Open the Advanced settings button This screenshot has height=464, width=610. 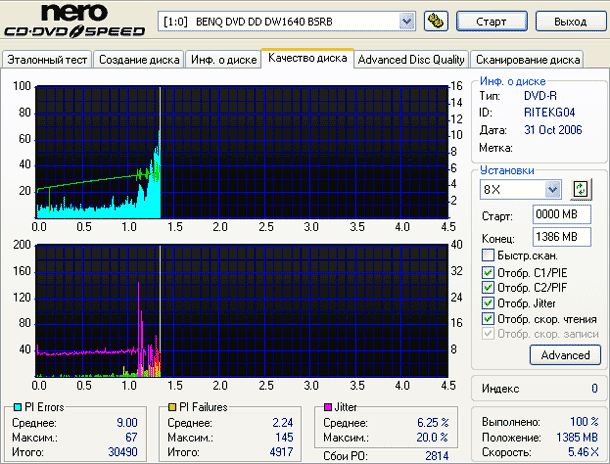coord(565,355)
